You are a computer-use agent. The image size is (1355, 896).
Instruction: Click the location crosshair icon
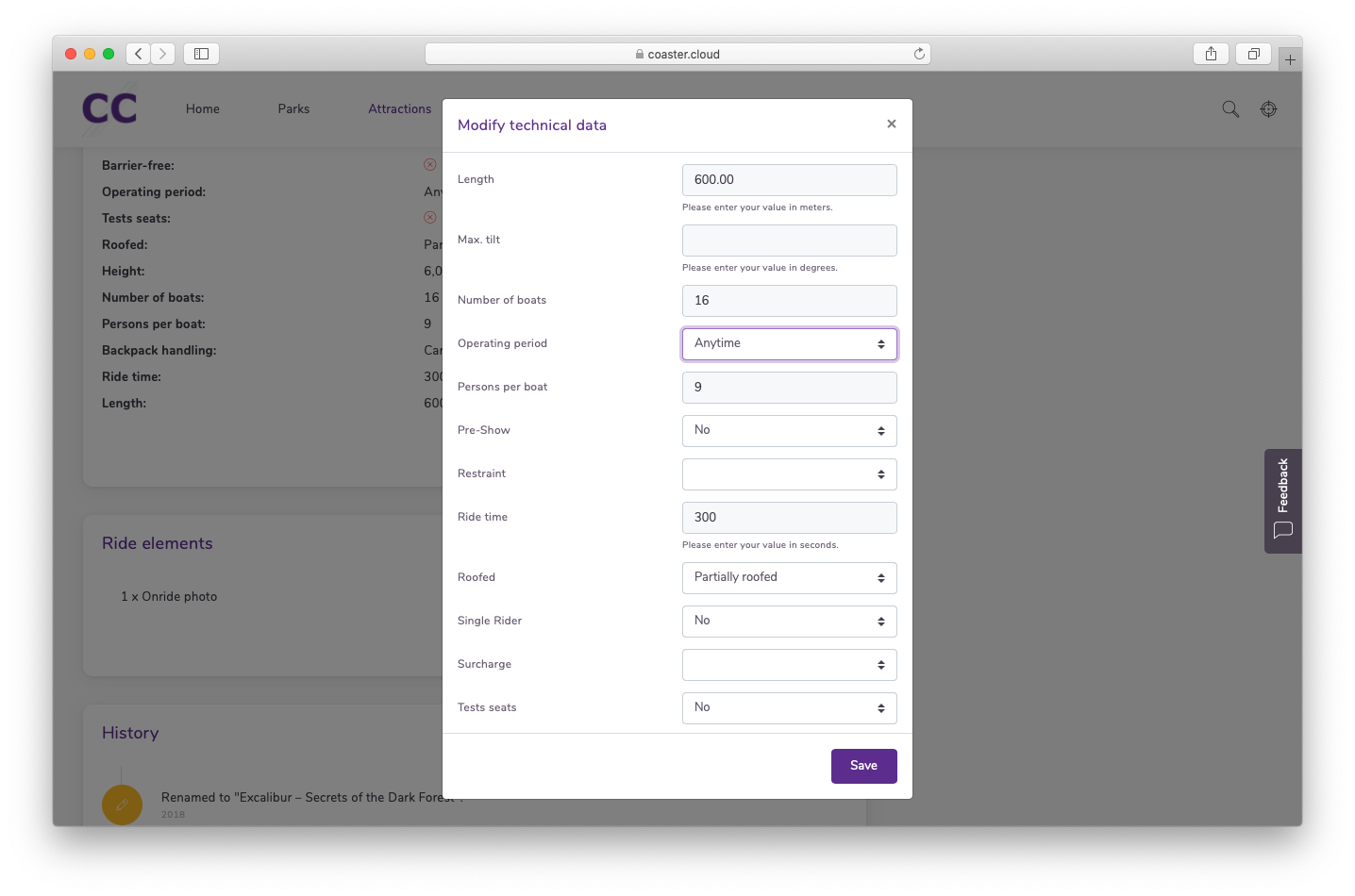pos(1268,109)
